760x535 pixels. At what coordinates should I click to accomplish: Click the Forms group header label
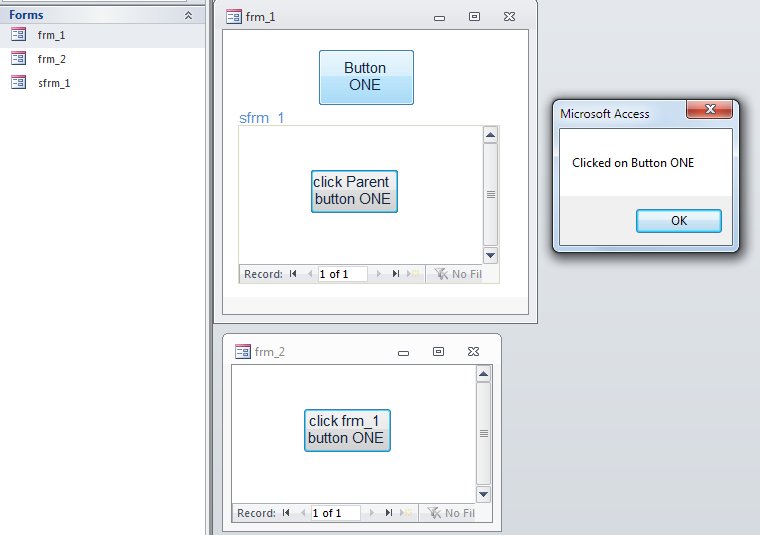(26, 15)
